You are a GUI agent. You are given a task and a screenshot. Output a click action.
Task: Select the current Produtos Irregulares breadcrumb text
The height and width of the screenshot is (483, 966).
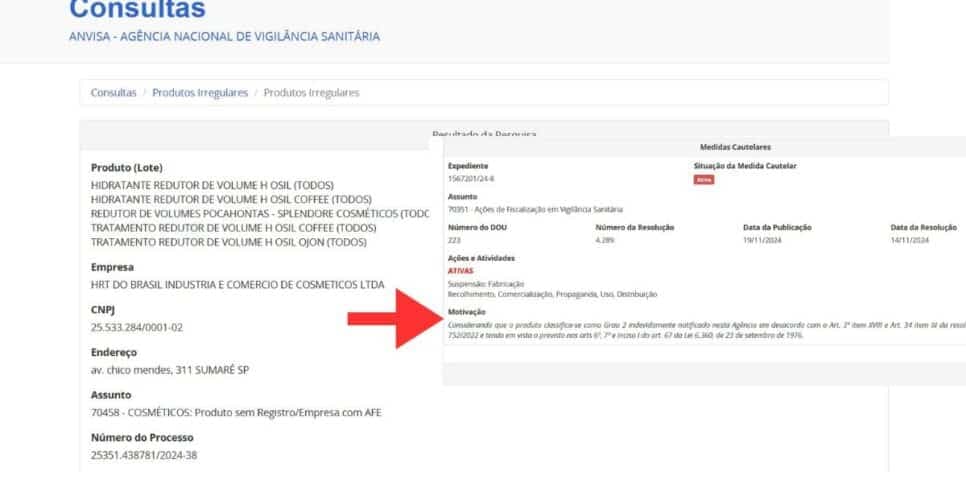click(311, 93)
